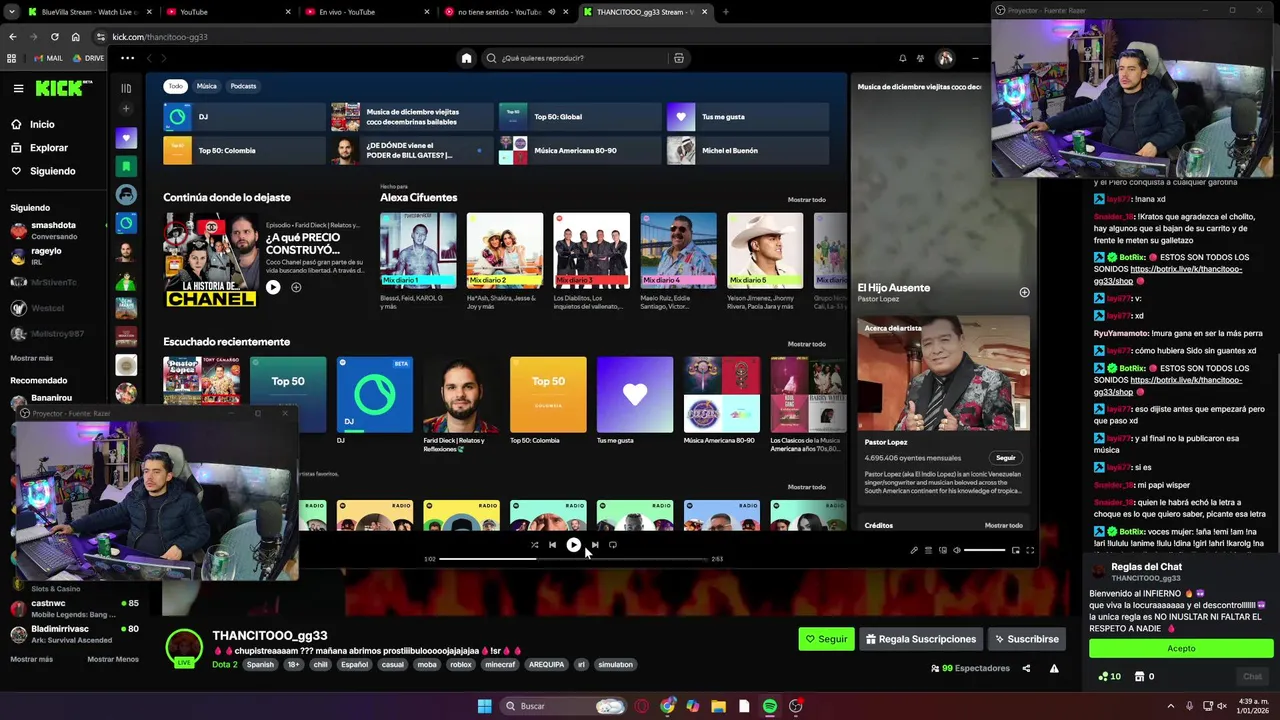Viewport: 1280px width, 720px height.
Task: Open Spotify from the Windows taskbar
Action: coord(769,706)
